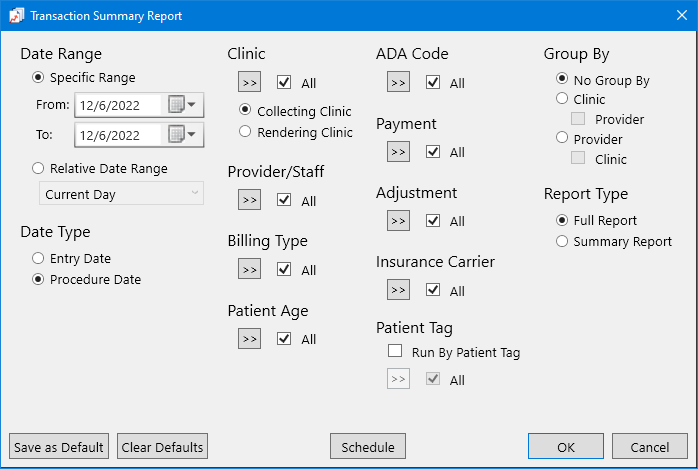Open the ADA Code selection arrow button
Image resolution: width=698 pixels, height=469 pixels.
coord(398,82)
